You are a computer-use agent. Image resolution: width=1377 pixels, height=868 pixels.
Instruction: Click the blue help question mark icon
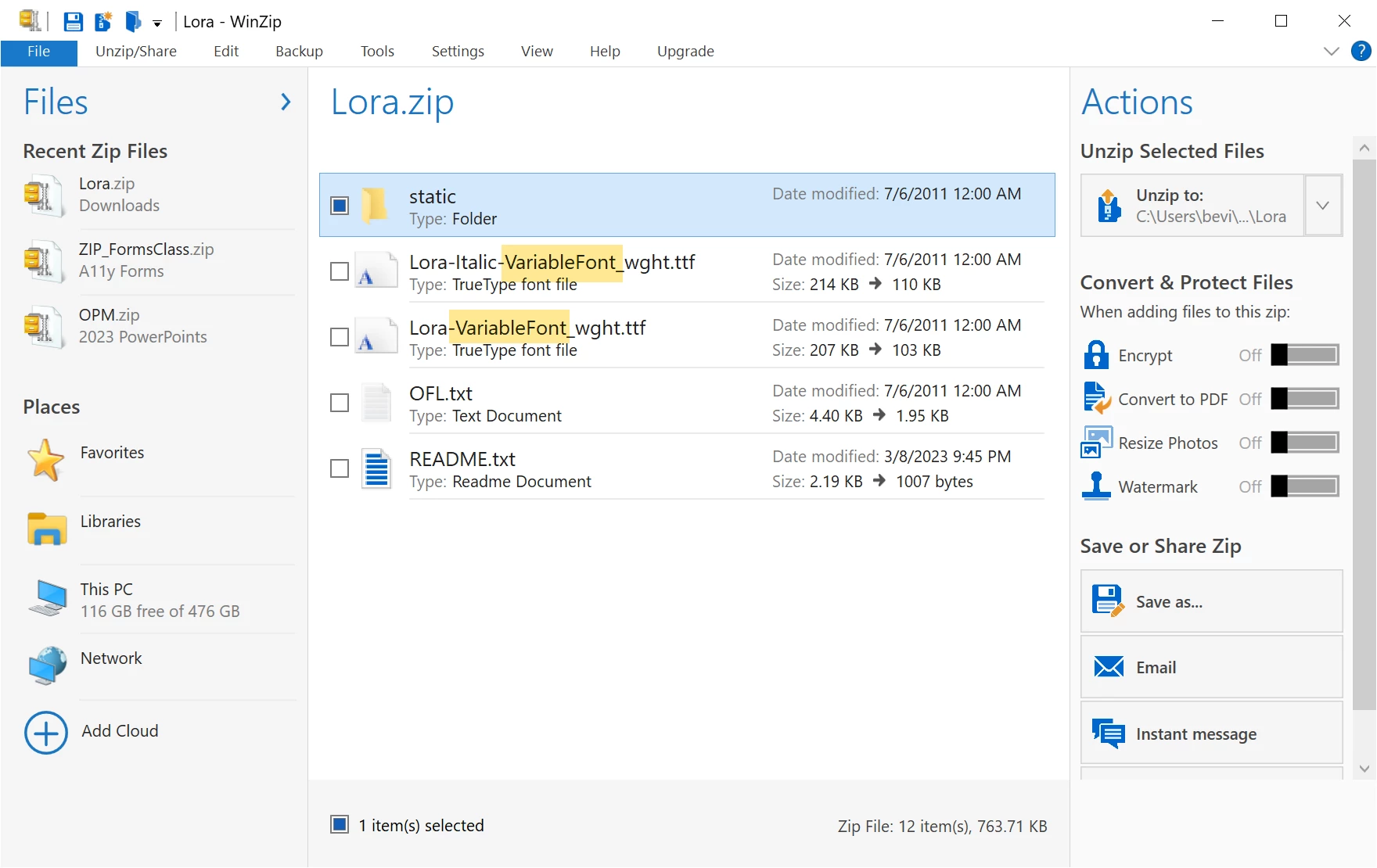[1361, 52]
